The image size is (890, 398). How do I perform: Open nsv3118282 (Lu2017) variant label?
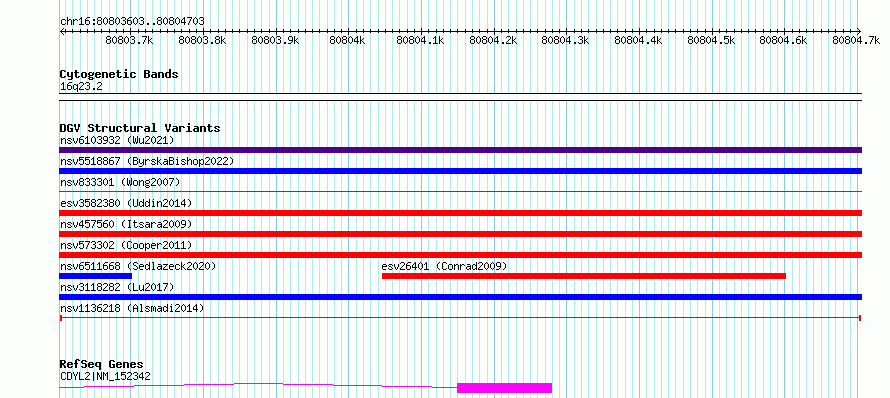tap(117, 287)
